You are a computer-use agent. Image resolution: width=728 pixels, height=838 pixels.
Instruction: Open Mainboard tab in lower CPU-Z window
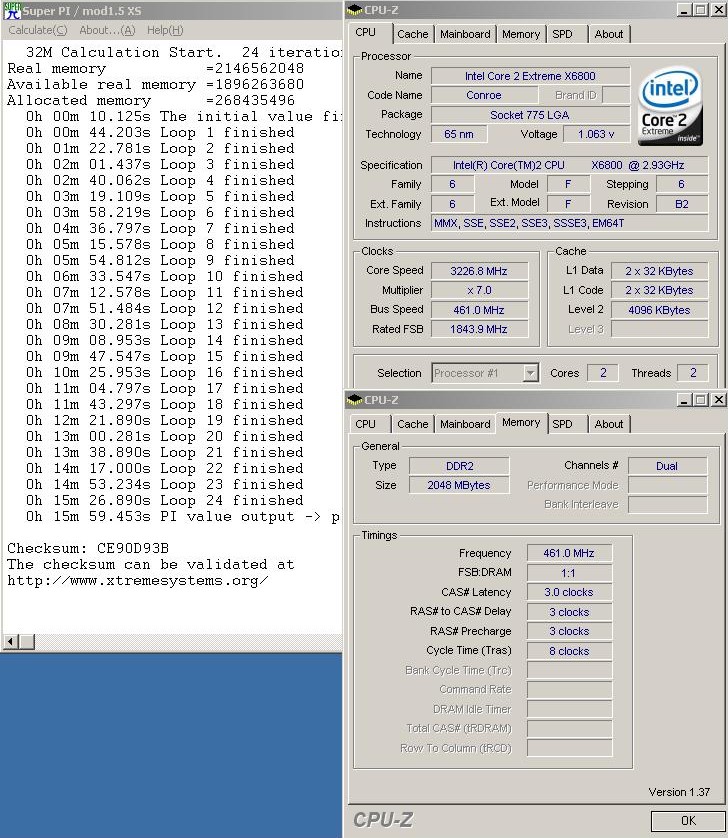(x=465, y=424)
